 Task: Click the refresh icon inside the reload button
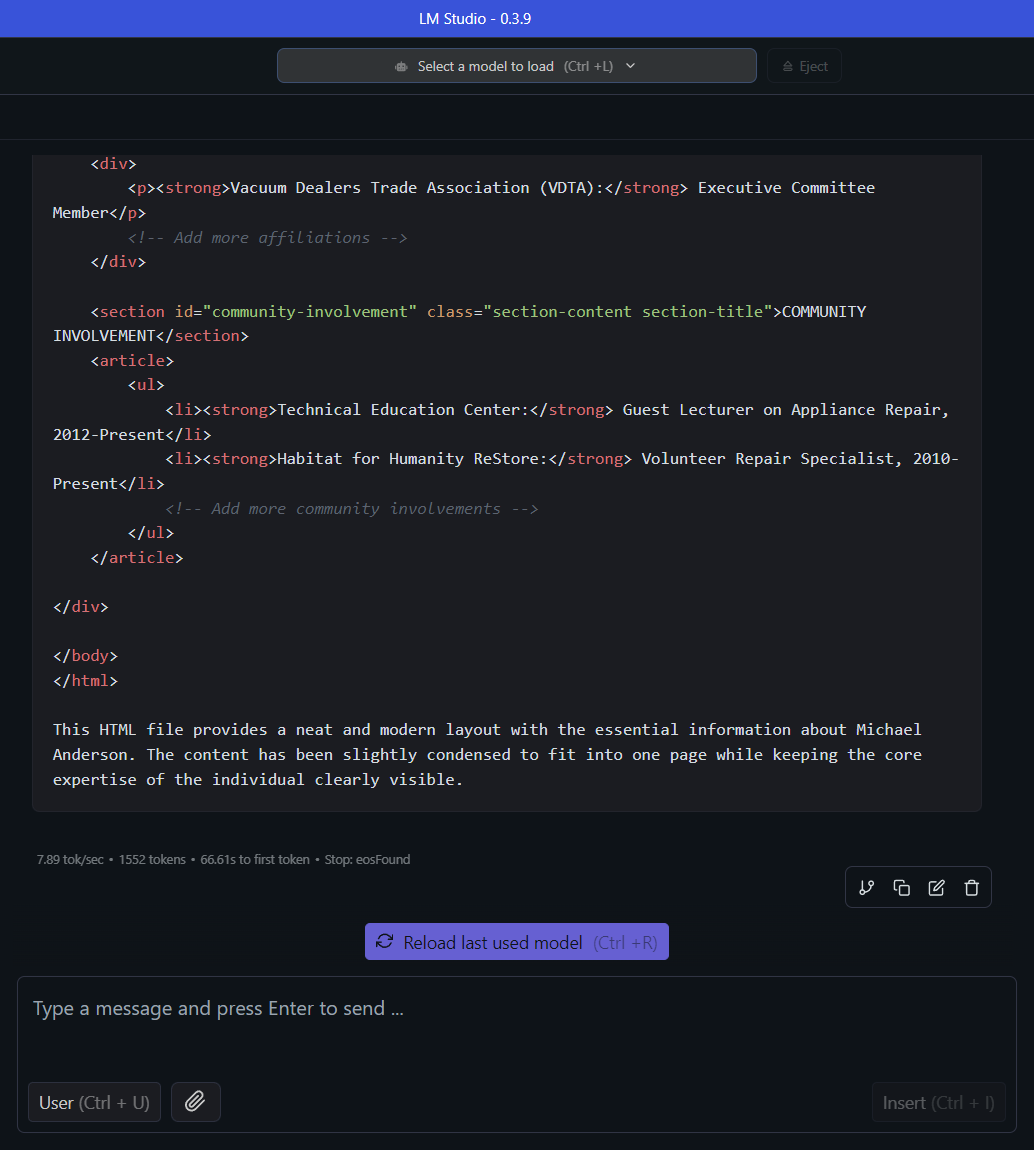click(386, 941)
